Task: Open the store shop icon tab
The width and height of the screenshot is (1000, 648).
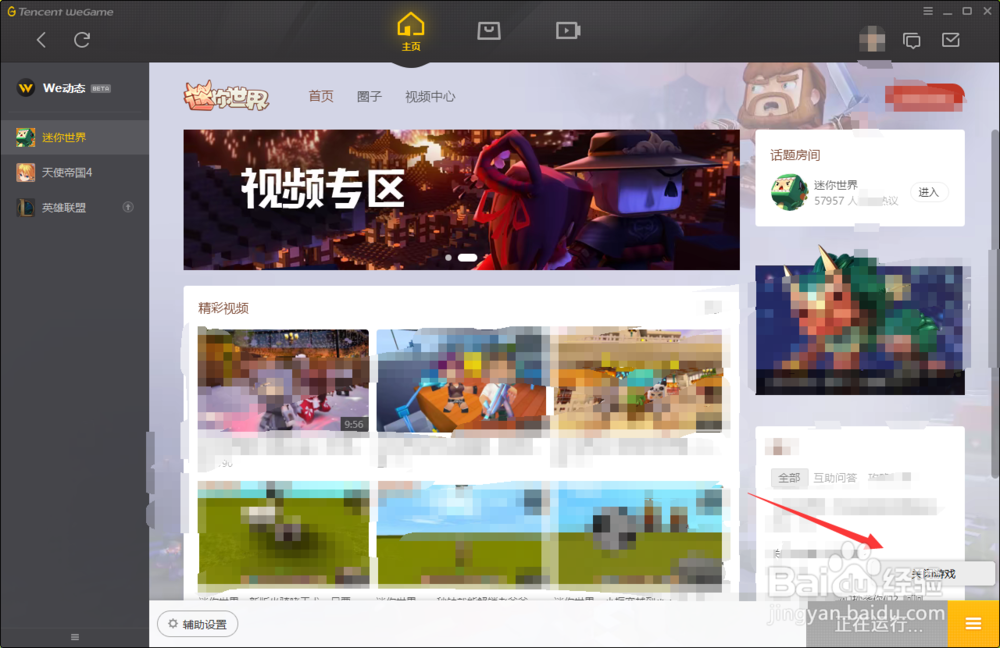Action: coord(489,30)
